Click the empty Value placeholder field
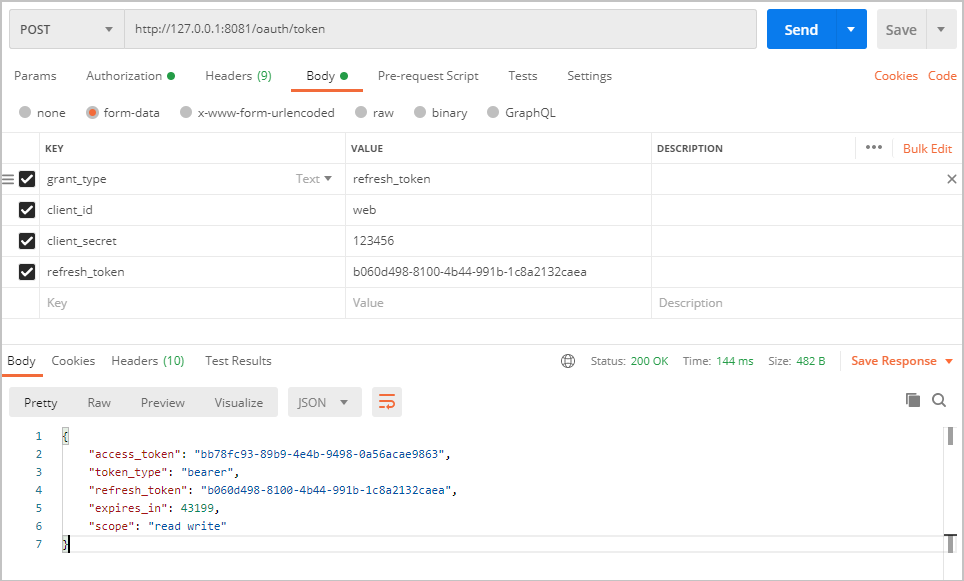Viewport: 964px width, 581px height. click(x=498, y=302)
